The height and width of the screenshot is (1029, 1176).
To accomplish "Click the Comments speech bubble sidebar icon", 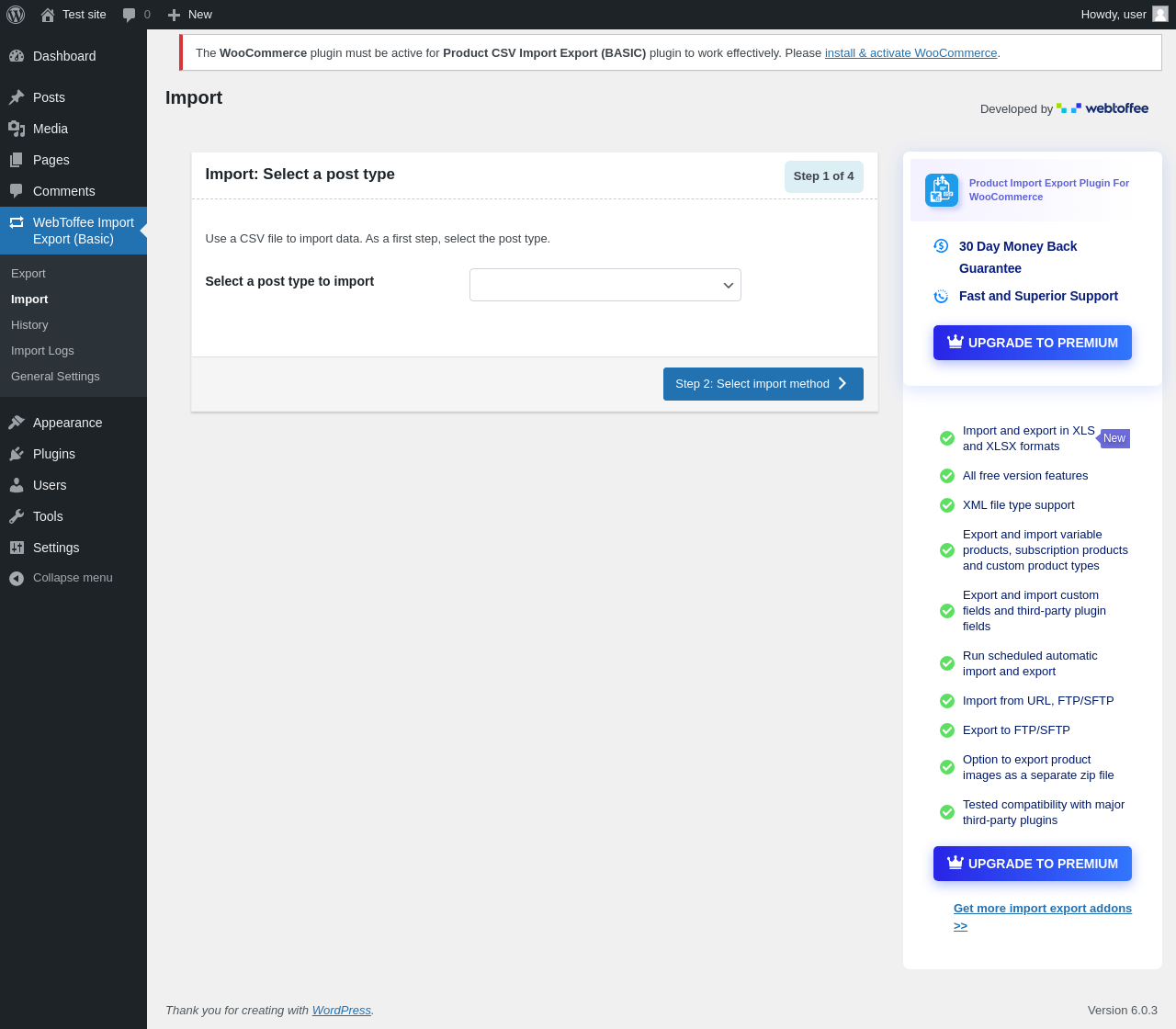I will (x=17, y=191).
